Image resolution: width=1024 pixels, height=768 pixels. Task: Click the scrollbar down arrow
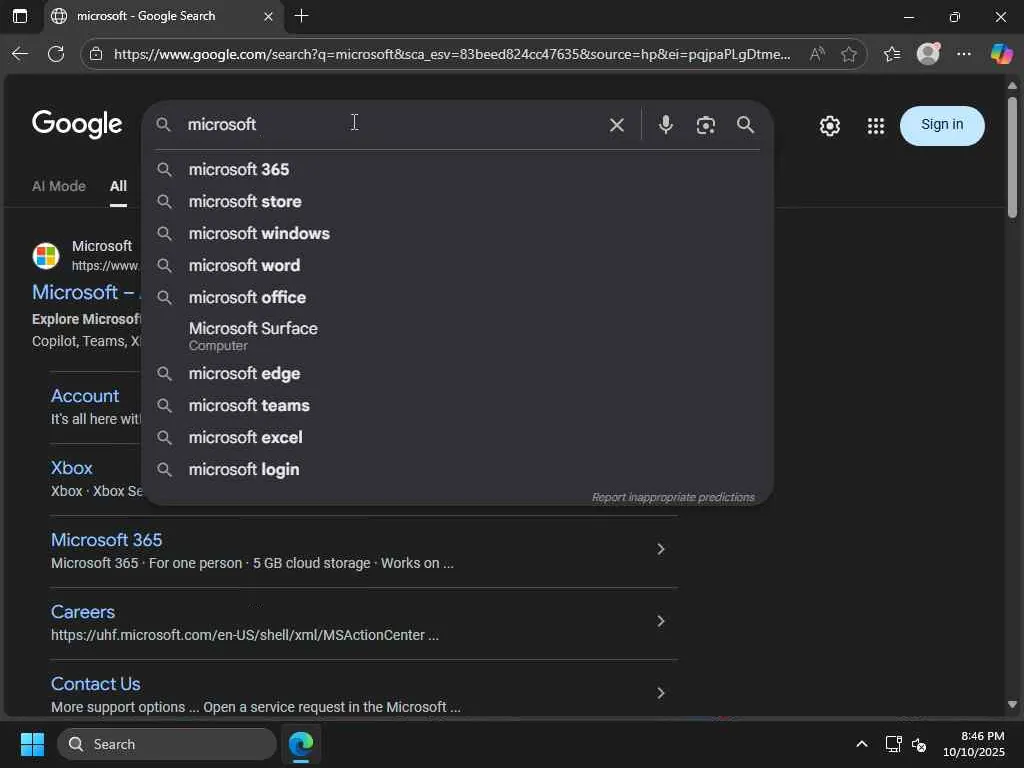point(1012,705)
